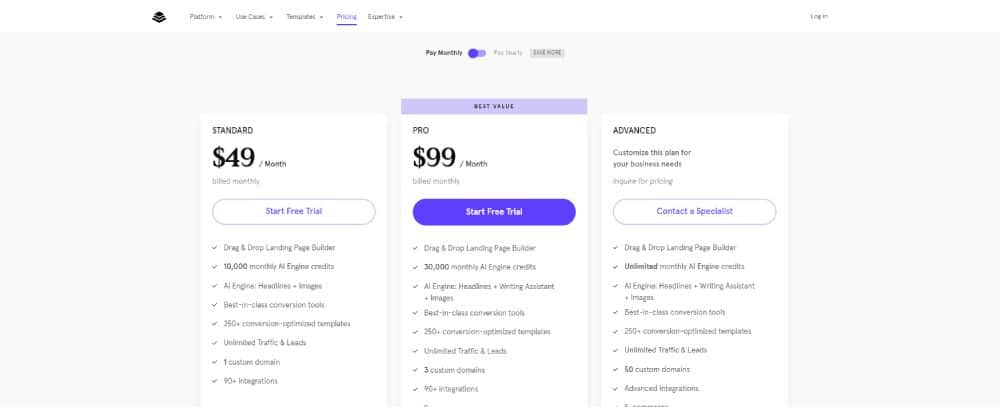Click checkmark next to 30,000 monthly AI credits
1000x407 pixels.
416,267
